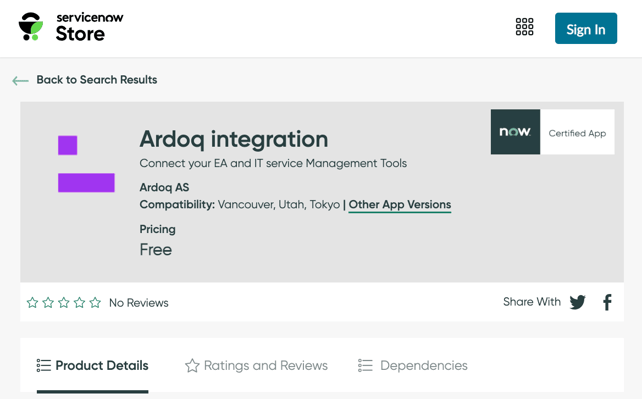Viewport: 642px width, 399px height.
Task: Click the first rating star
Action: 32,302
